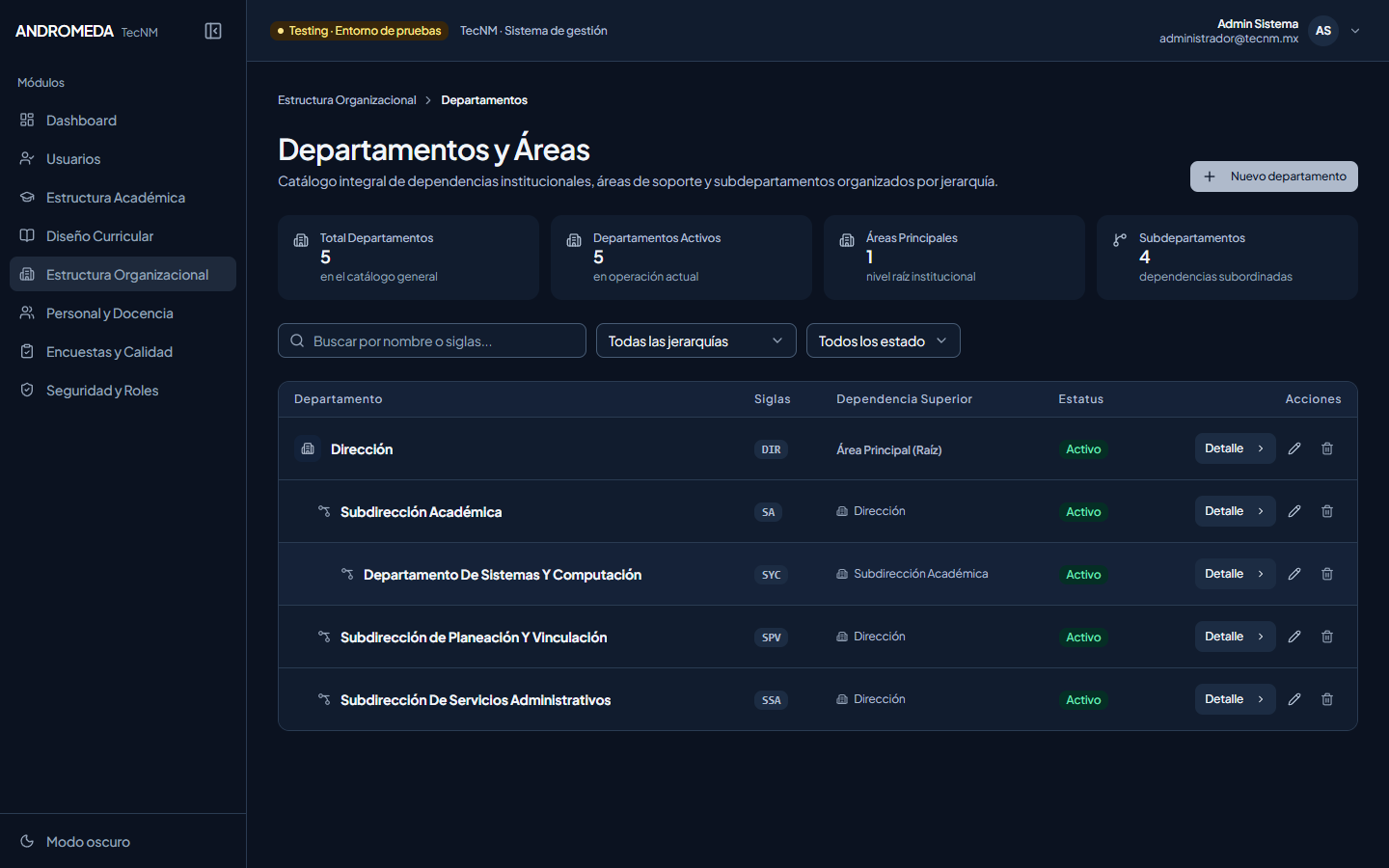
Task: Click the Subdepartamentos branch icon
Action: point(1120,240)
